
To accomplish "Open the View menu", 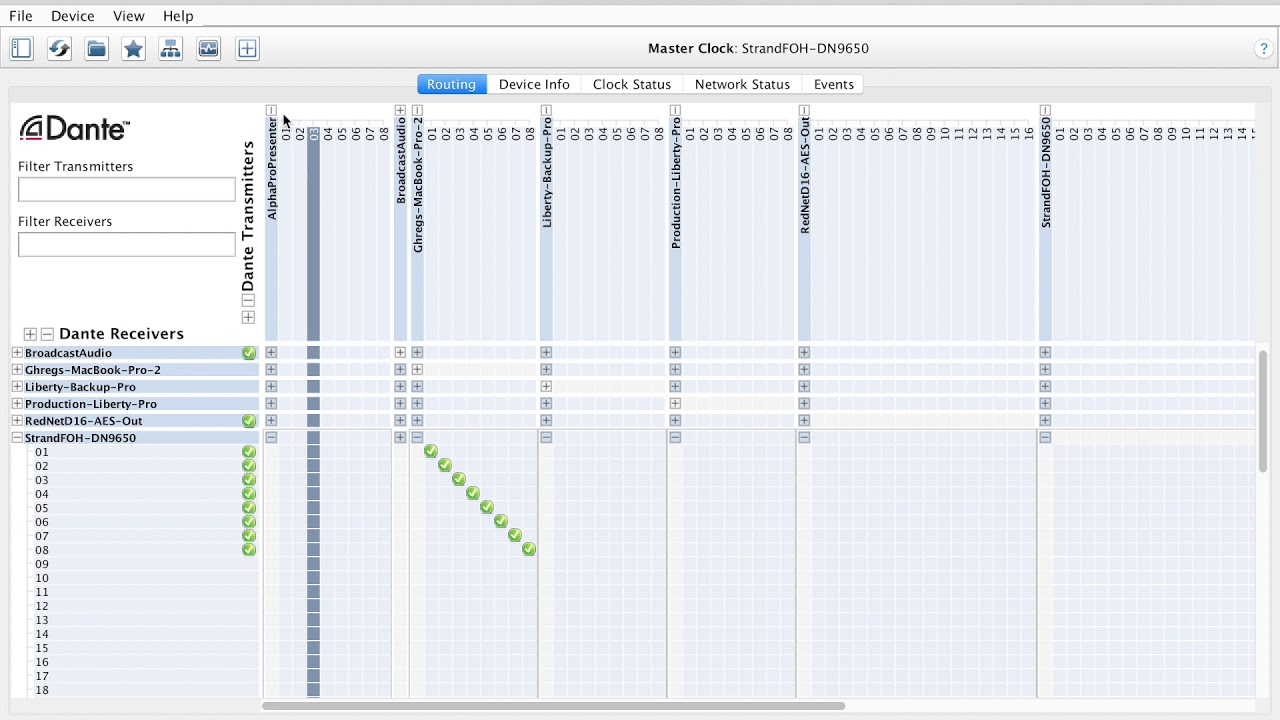I will (x=129, y=16).
